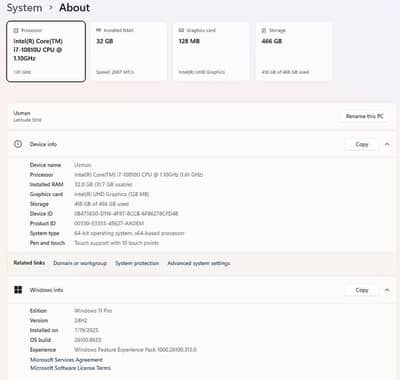The width and height of the screenshot is (400, 380).
Task: Click the Device info circle icon
Action: [x=18, y=144]
